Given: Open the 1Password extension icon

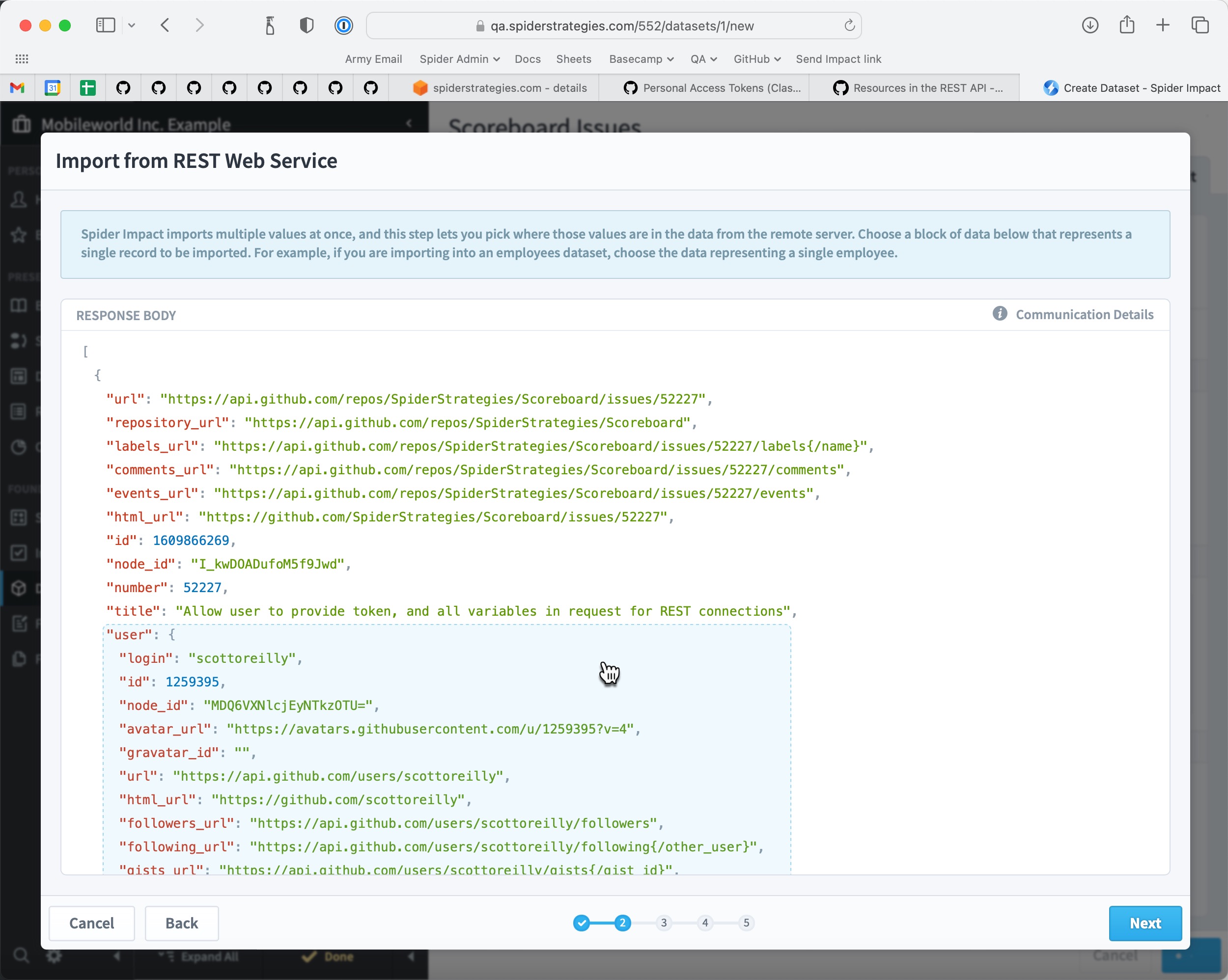Looking at the screenshot, I should click(343, 26).
